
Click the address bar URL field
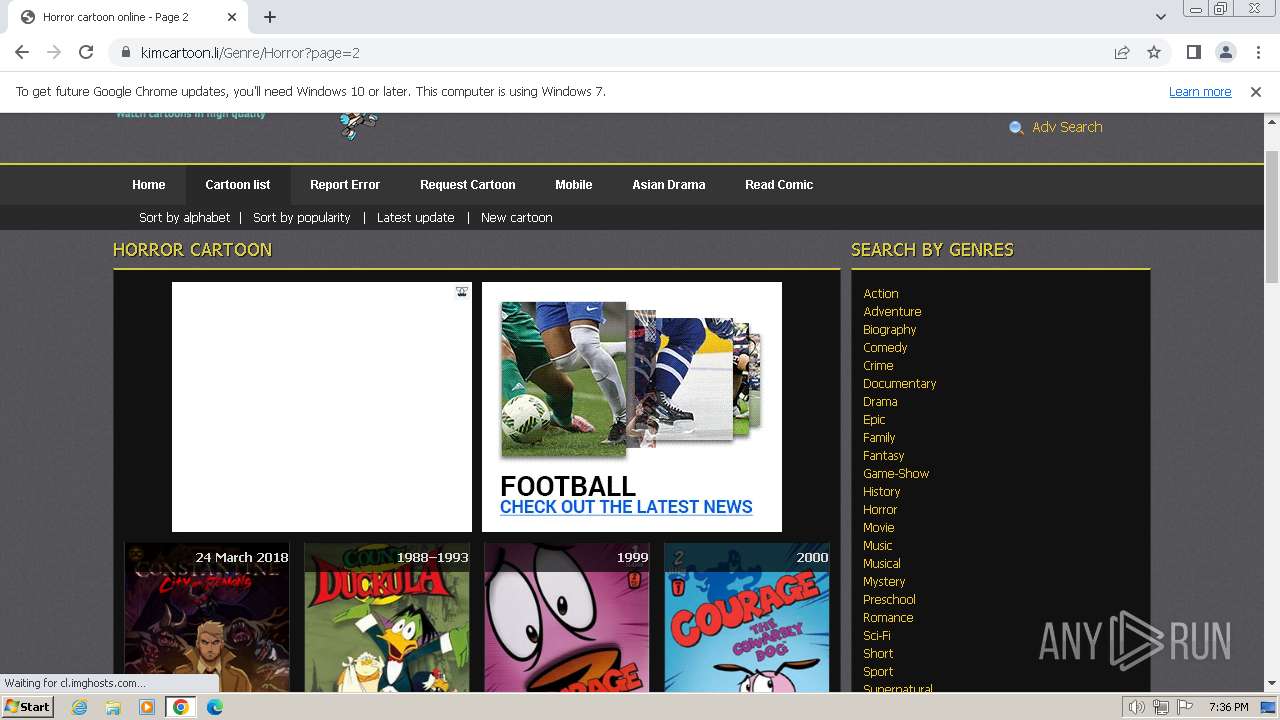(620, 53)
